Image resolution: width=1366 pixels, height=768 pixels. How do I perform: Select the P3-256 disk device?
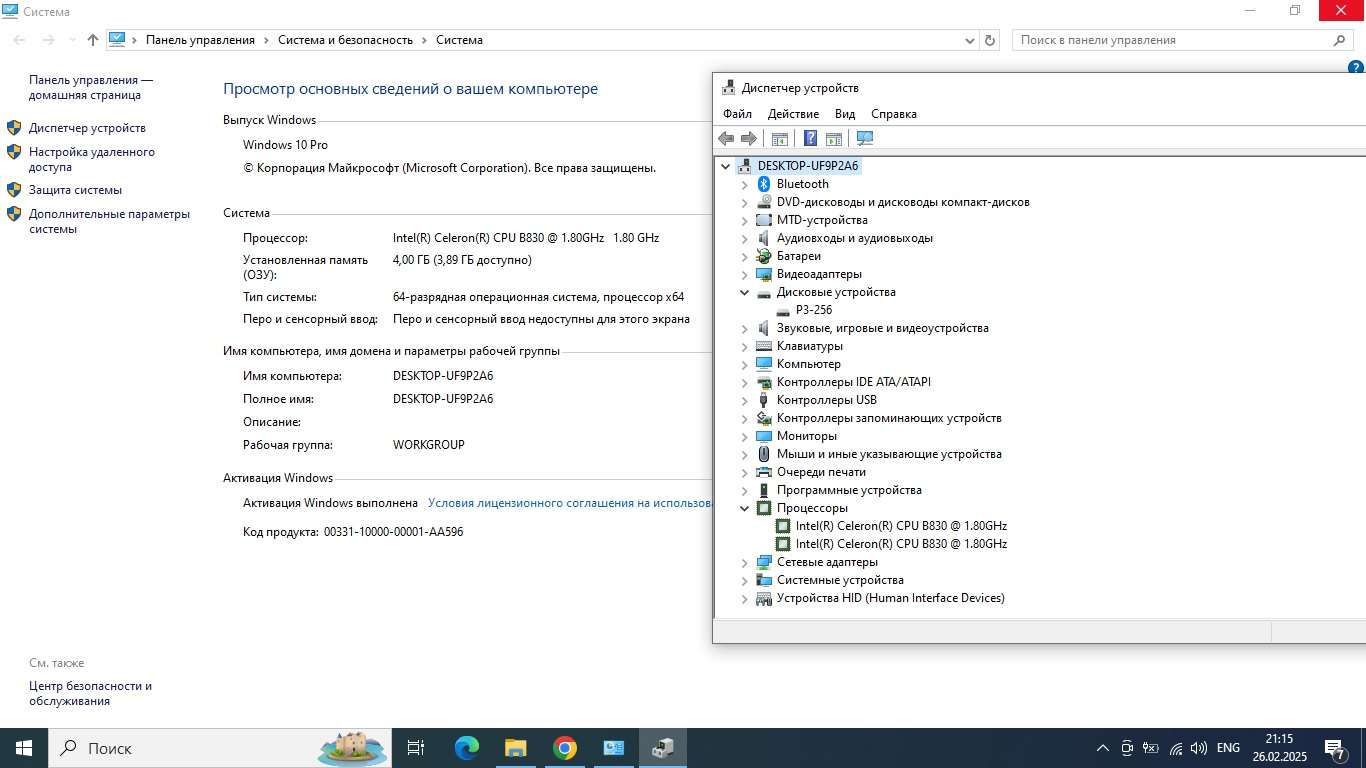point(814,310)
